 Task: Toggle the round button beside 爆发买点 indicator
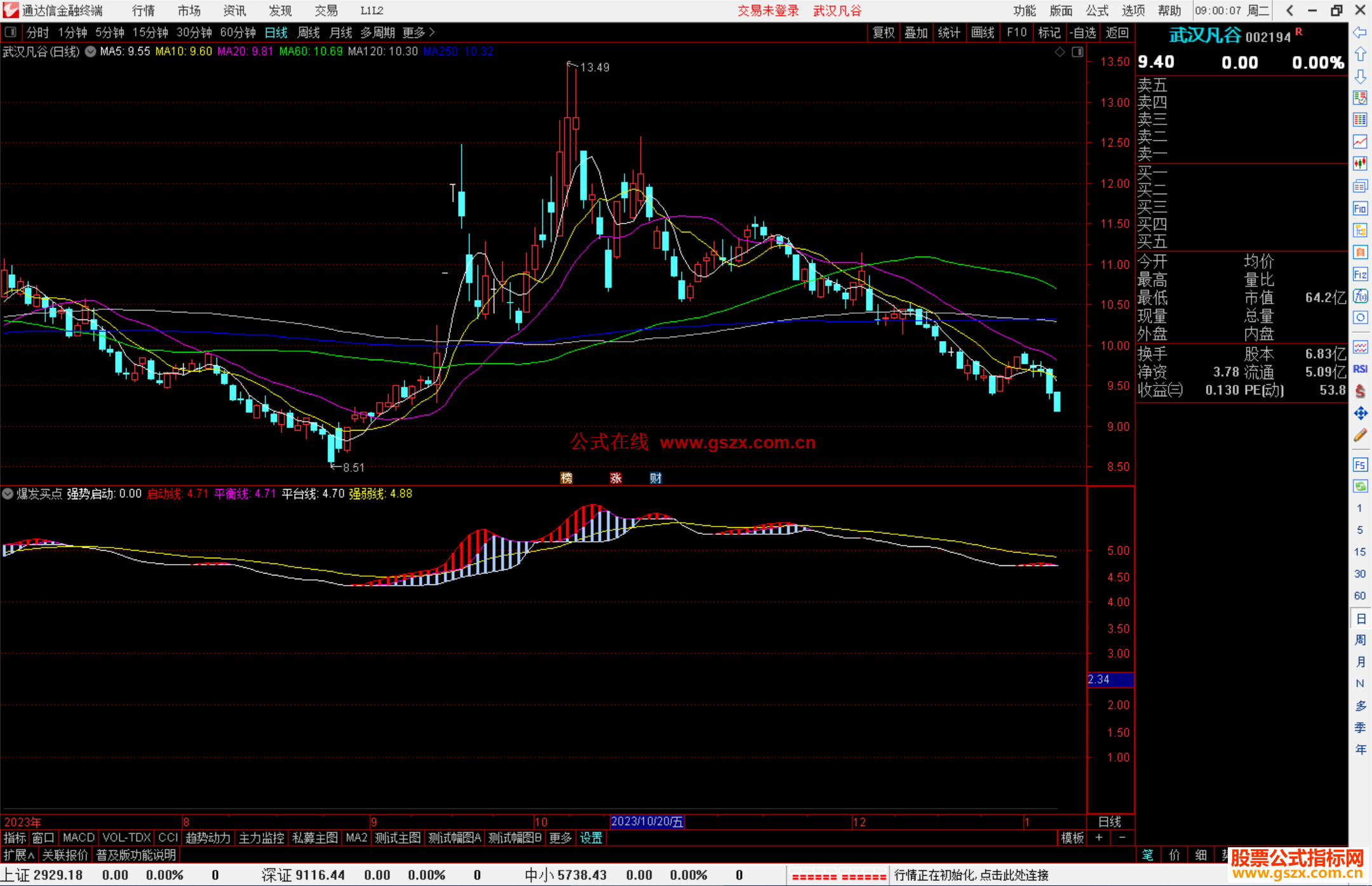(x=8, y=493)
